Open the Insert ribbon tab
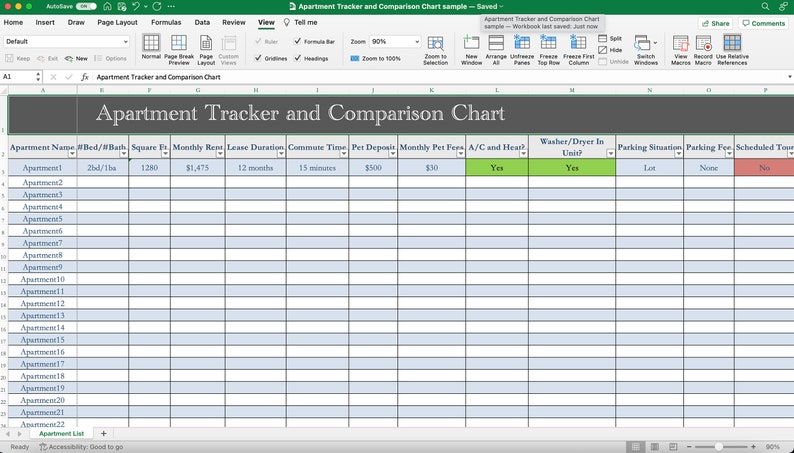 pos(45,22)
